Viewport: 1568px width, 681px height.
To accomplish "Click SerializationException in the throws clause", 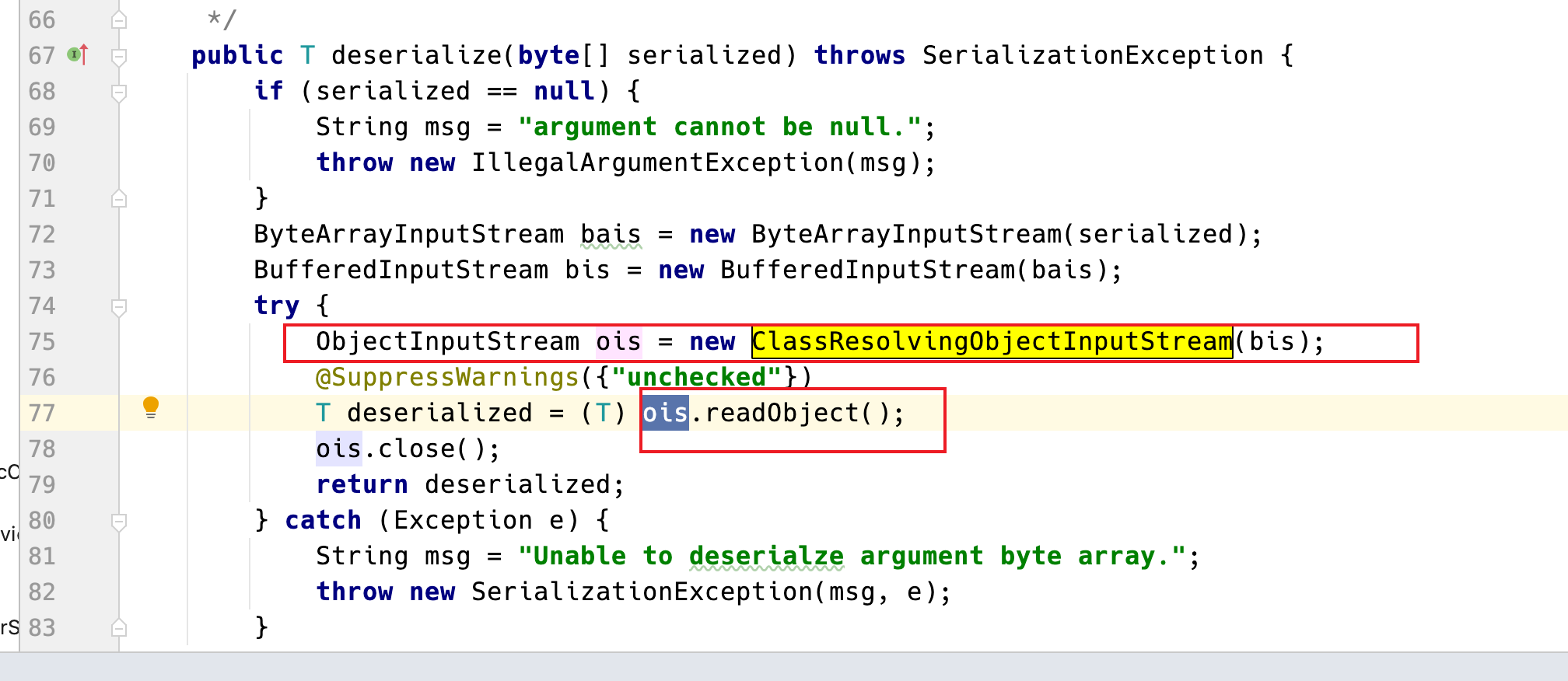I will coord(1093,55).
